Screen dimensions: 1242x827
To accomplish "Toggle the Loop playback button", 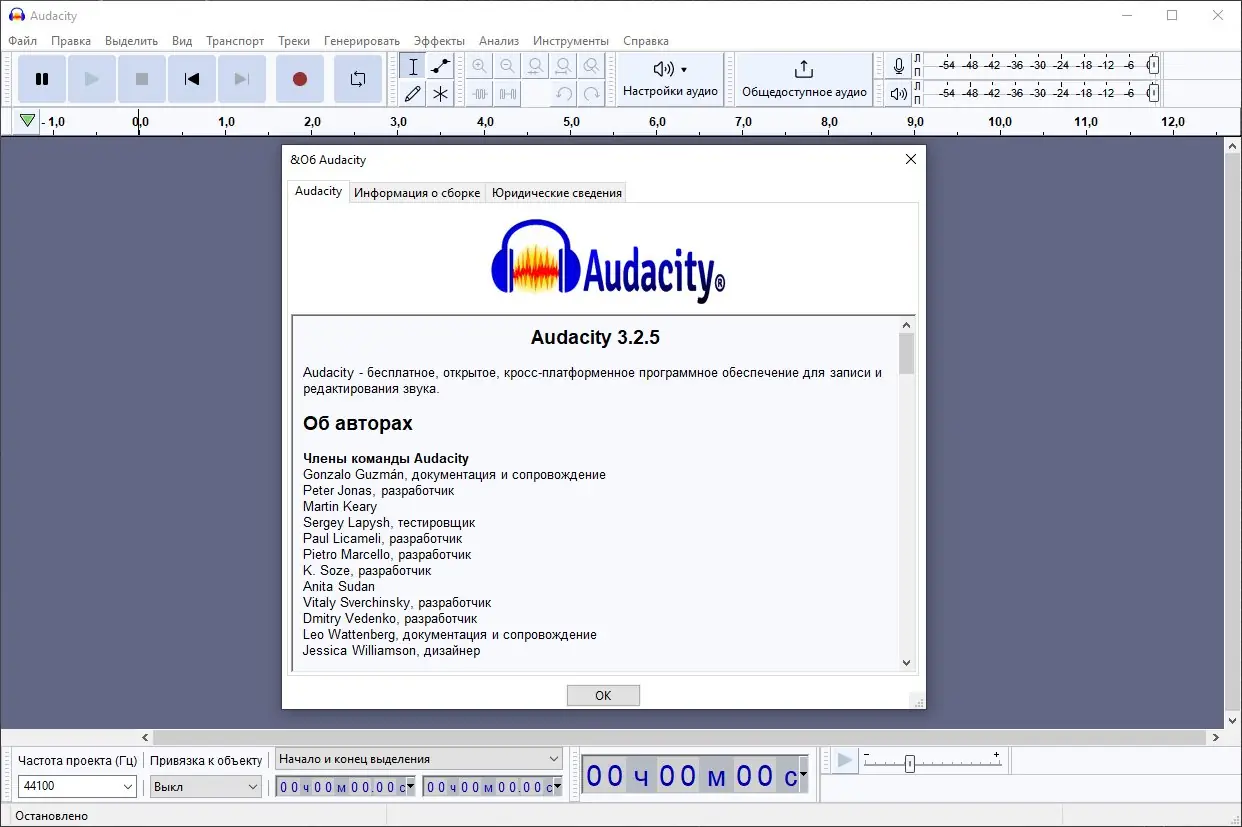I will point(358,79).
